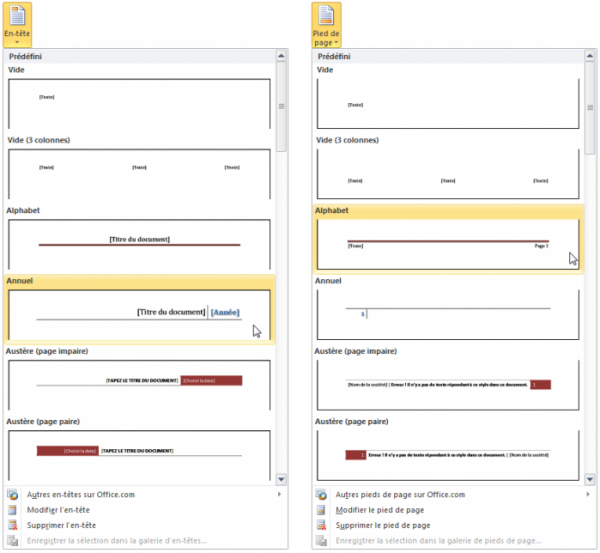This screenshot has width=600, height=553.
Task: Expand submenu arrow for Autres pieds de page
Action: [588, 494]
